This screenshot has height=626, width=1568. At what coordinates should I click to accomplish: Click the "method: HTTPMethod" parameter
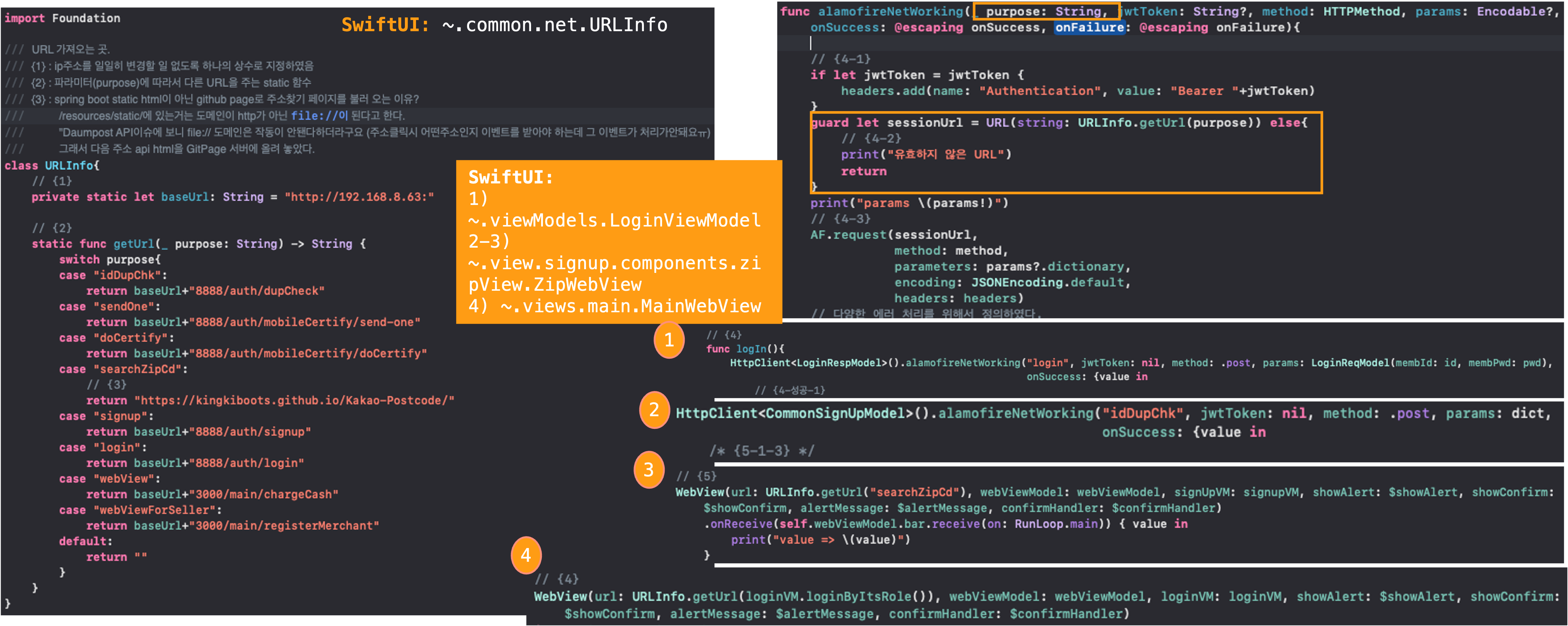tap(1330, 12)
